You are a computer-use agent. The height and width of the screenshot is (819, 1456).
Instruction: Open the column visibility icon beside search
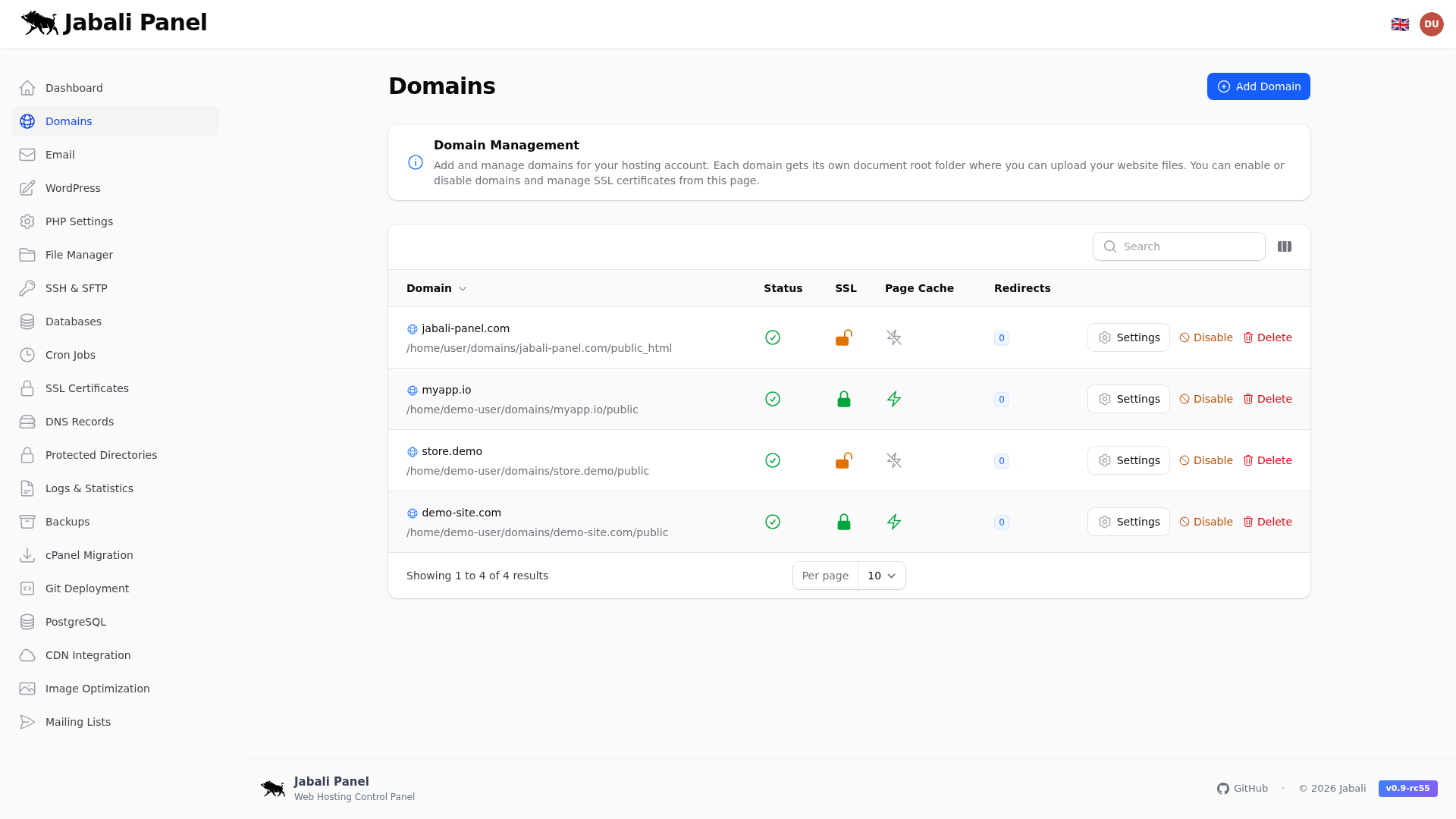click(1285, 246)
